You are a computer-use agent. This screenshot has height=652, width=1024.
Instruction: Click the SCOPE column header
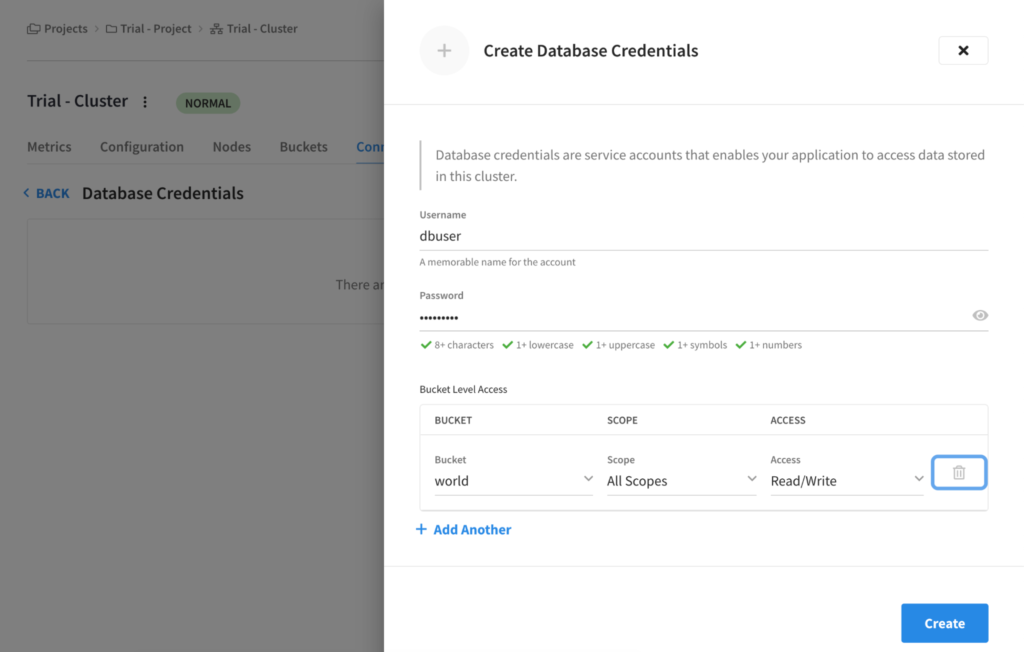[x=622, y=420]
